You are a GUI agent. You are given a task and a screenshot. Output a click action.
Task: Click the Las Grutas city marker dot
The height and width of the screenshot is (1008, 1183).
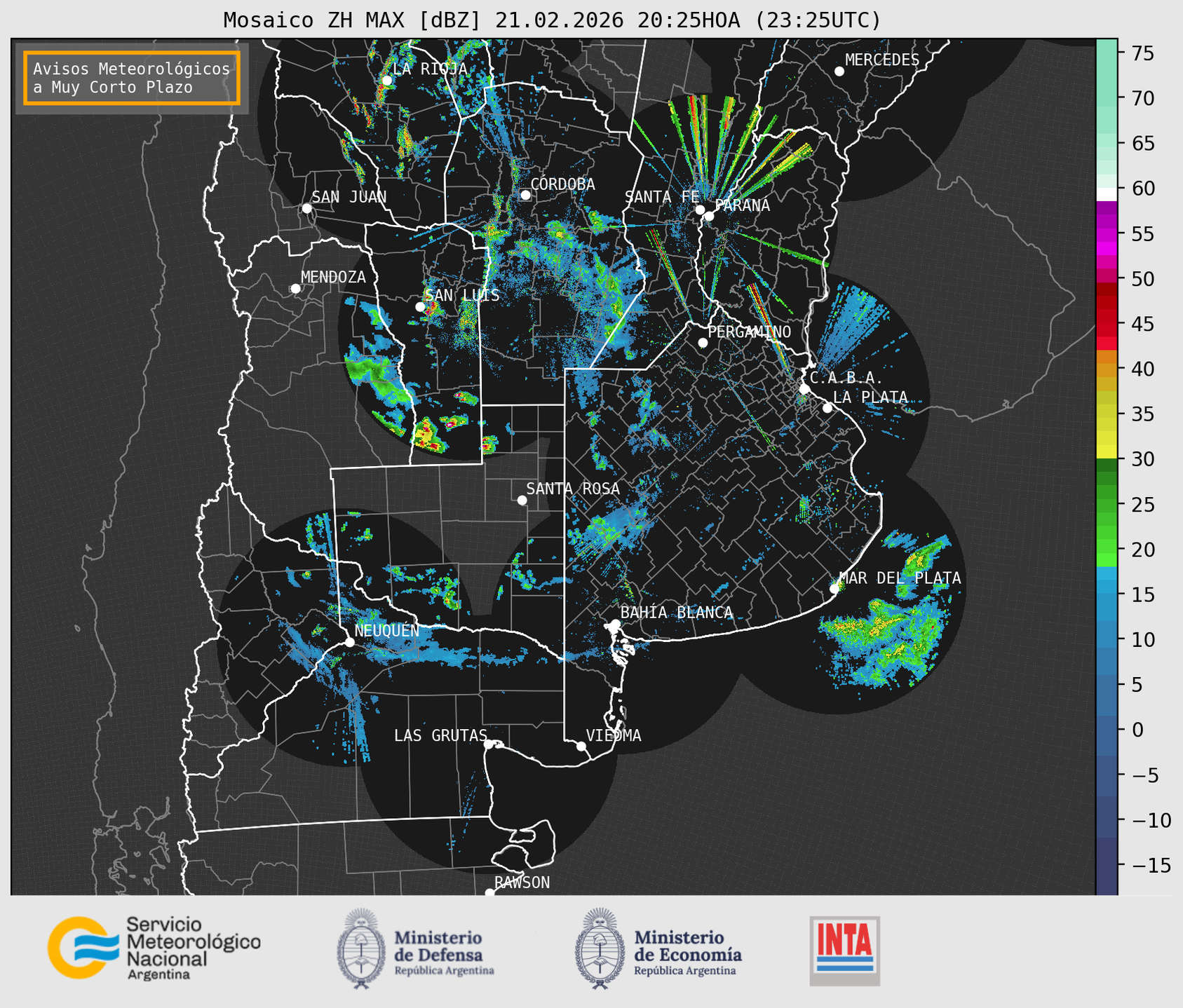coord(489,744)
